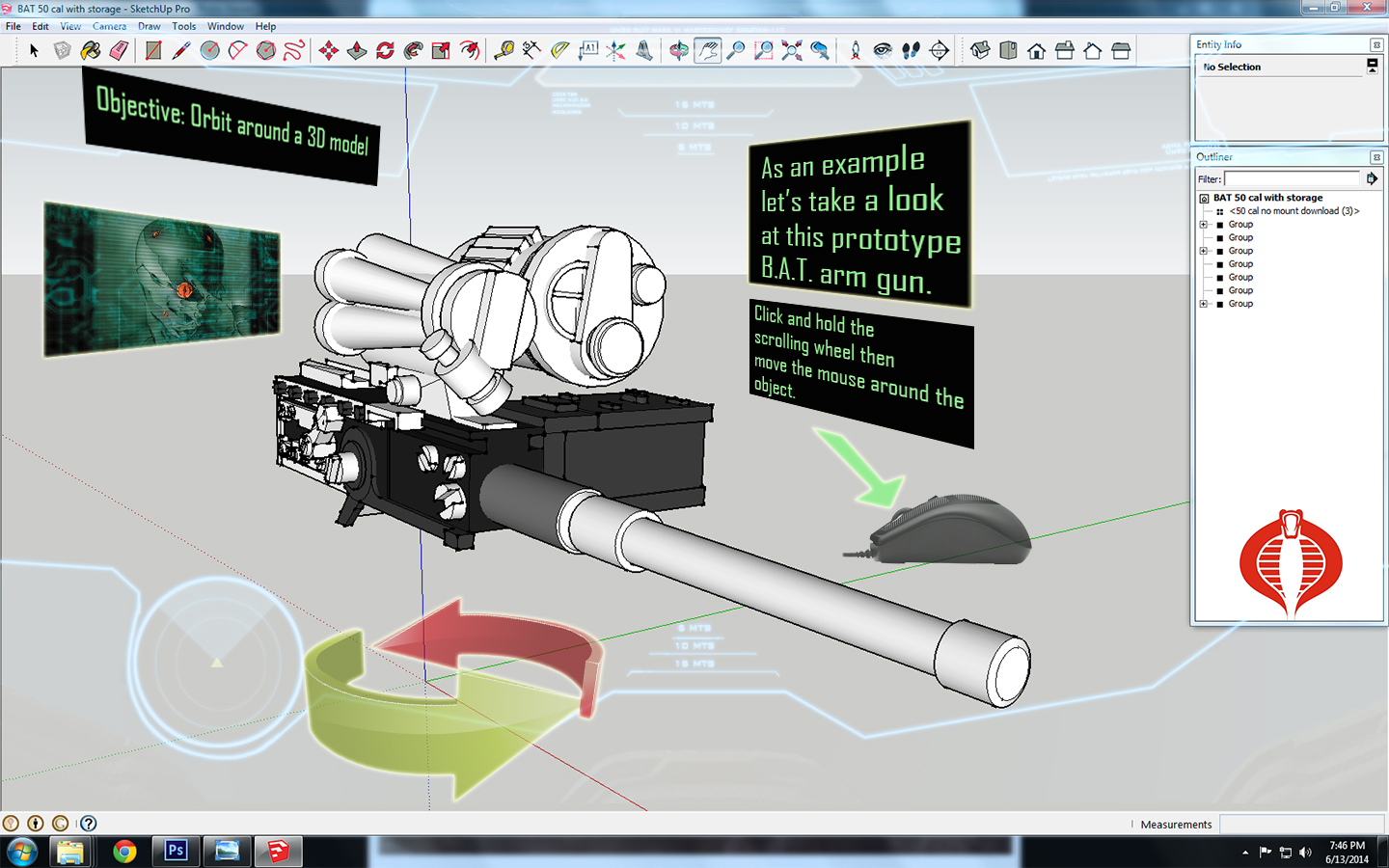The width and height of the screenshot is (1389, 868).
Task: Click the Outliner filter details arrow button
Action: (x=1373, y=177)
